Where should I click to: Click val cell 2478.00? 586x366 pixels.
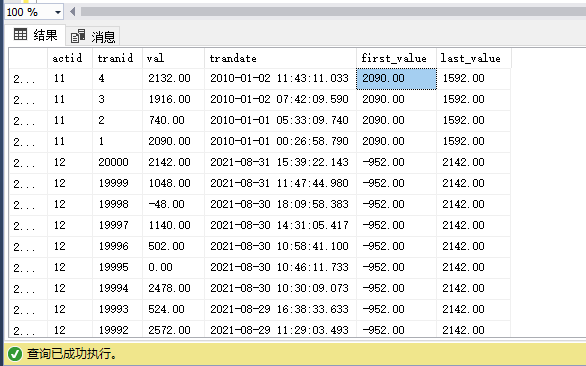pos(173,288)
